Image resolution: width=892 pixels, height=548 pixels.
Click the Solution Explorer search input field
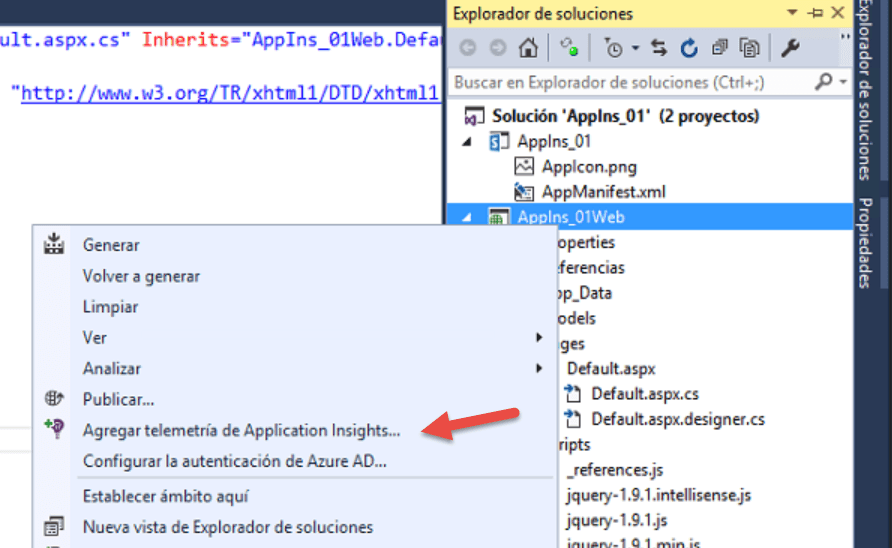[x=633, y=83]
